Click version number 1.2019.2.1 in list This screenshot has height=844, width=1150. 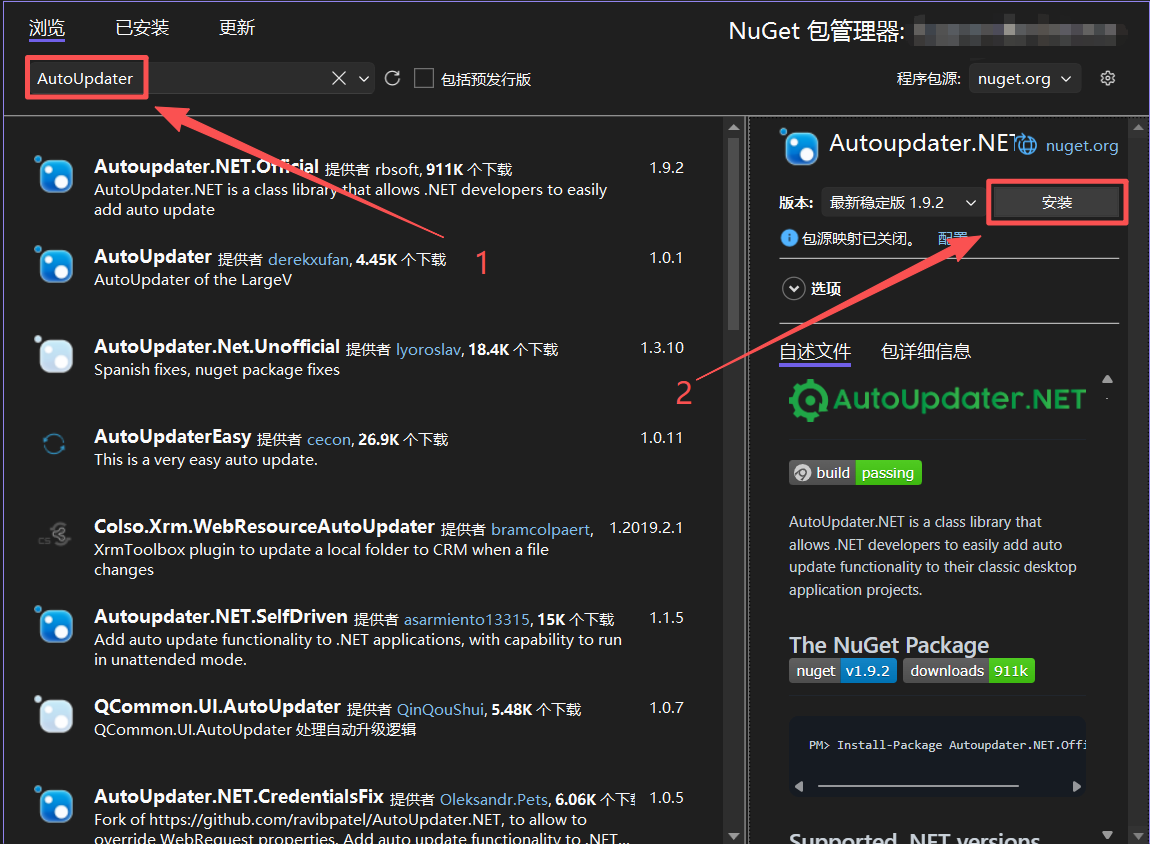646,528
